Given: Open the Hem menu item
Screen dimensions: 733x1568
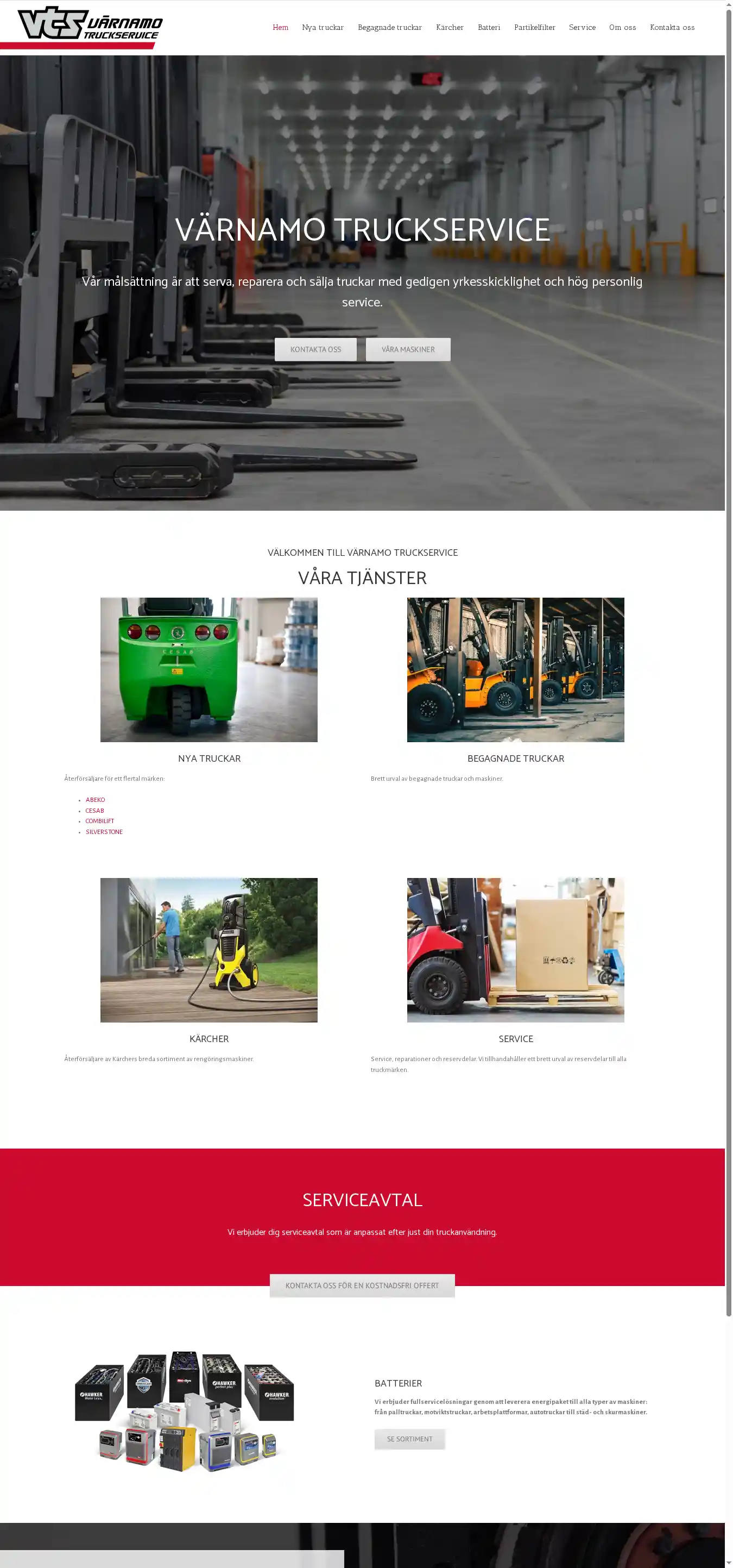Looking at the screenshot, I should tap(280, 27).
